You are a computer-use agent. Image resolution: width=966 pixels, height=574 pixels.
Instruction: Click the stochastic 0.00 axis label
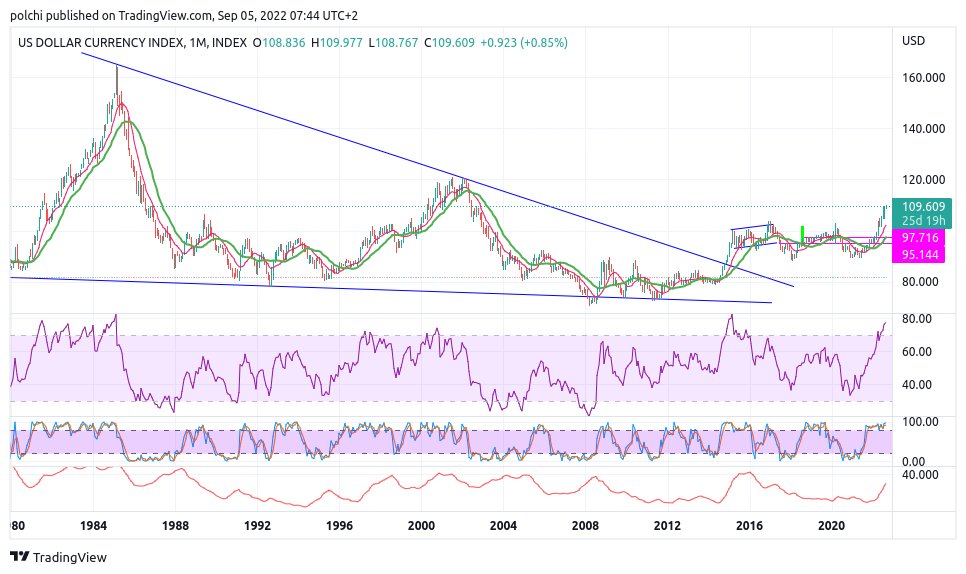coord(914,461)
